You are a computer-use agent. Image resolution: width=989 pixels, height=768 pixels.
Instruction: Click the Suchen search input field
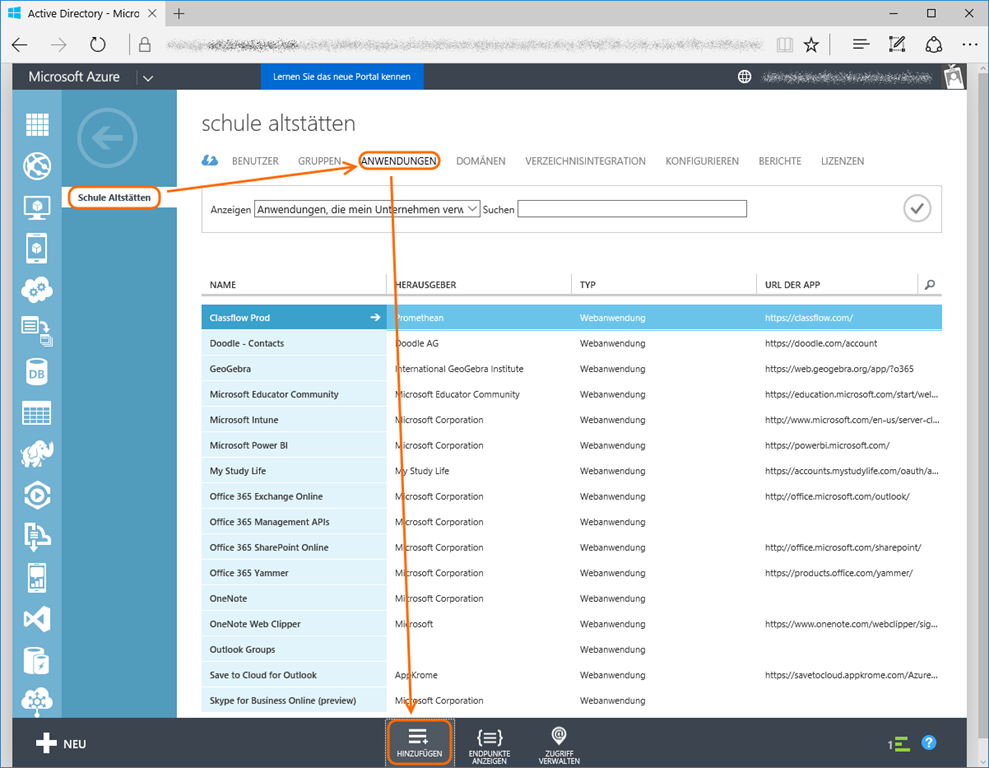(x=632, y=209)
